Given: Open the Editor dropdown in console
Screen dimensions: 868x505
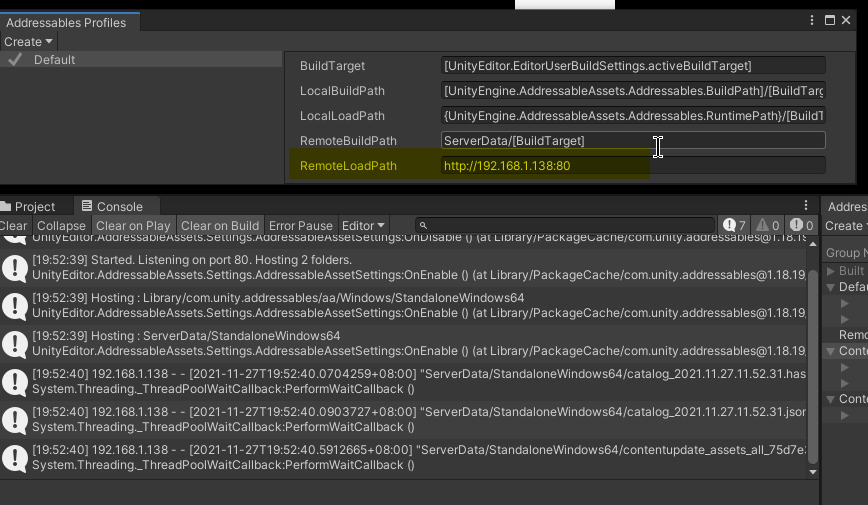Looking at the screenshot, I should [363, 225].
